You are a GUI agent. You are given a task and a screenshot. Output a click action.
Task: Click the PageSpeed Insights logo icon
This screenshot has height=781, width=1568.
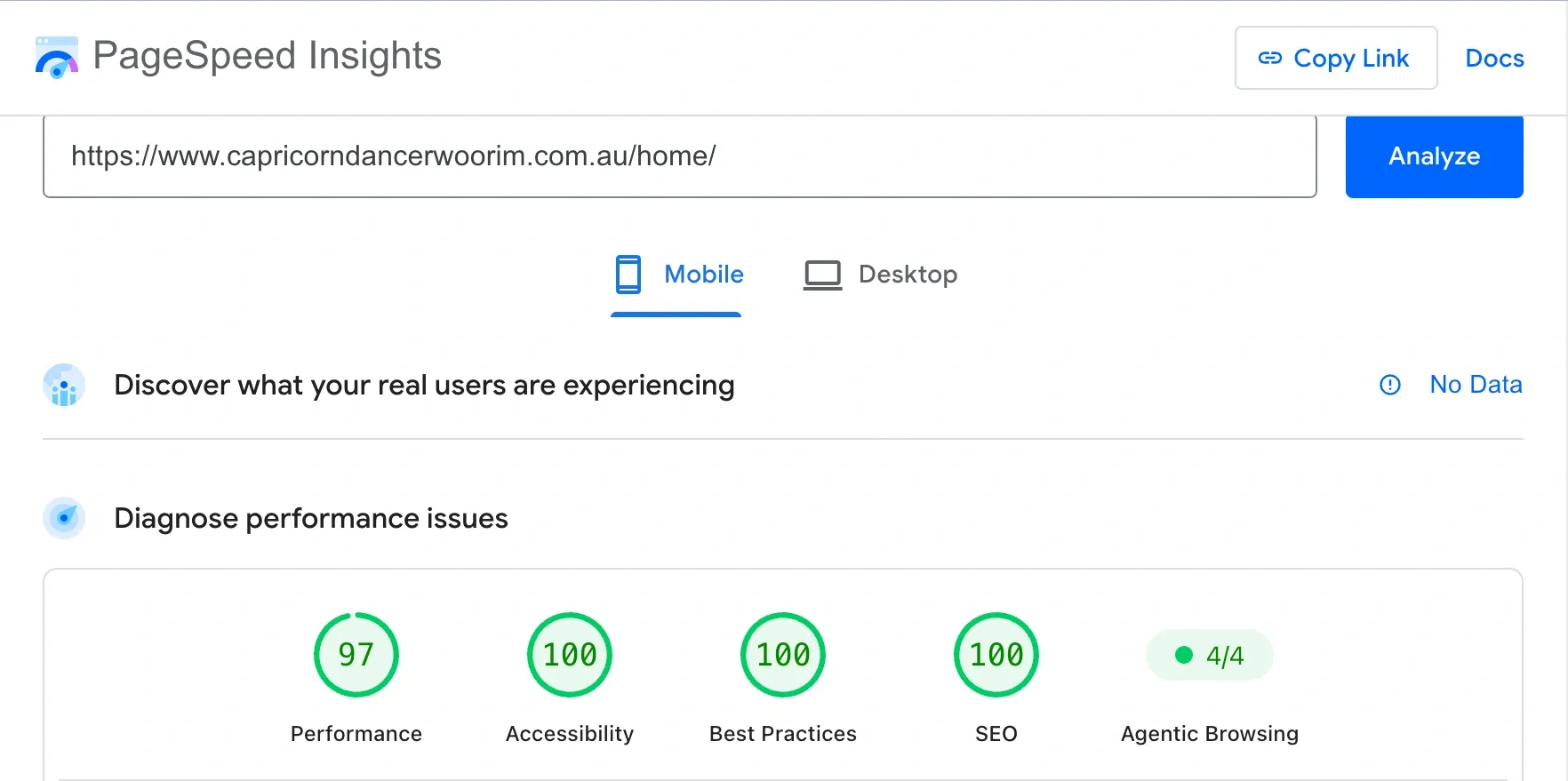57,57
